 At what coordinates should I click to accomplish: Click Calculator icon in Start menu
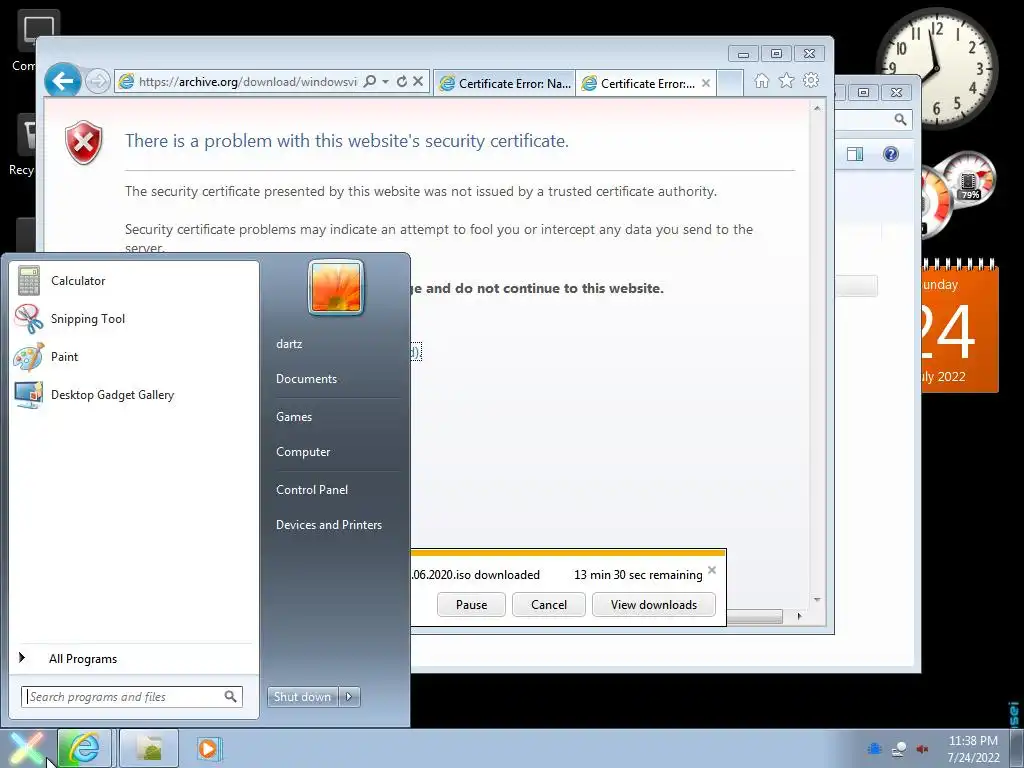click(29, 281)
